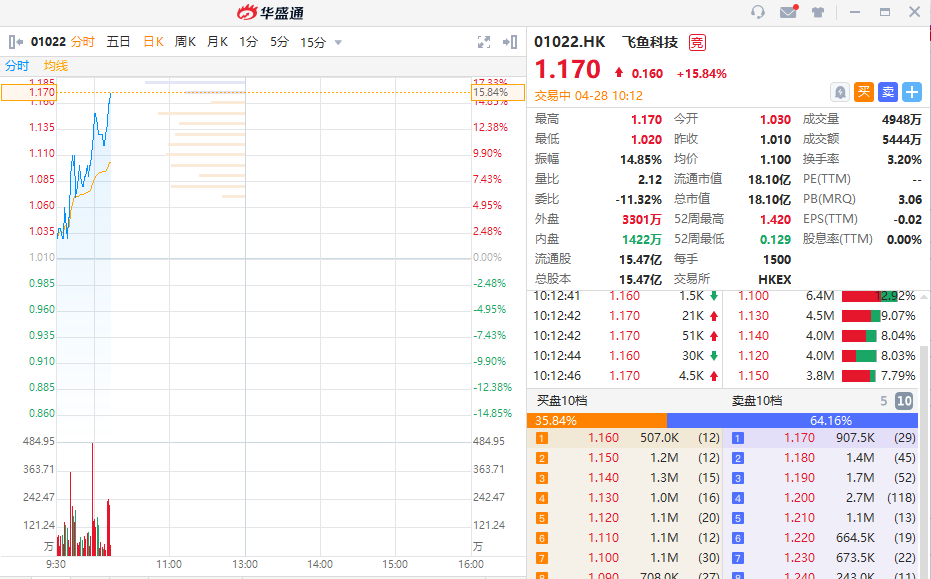This screenshot has height=579, width=931.
Task: Click bid level 6 price 1.110
Action: click(603, 538)
